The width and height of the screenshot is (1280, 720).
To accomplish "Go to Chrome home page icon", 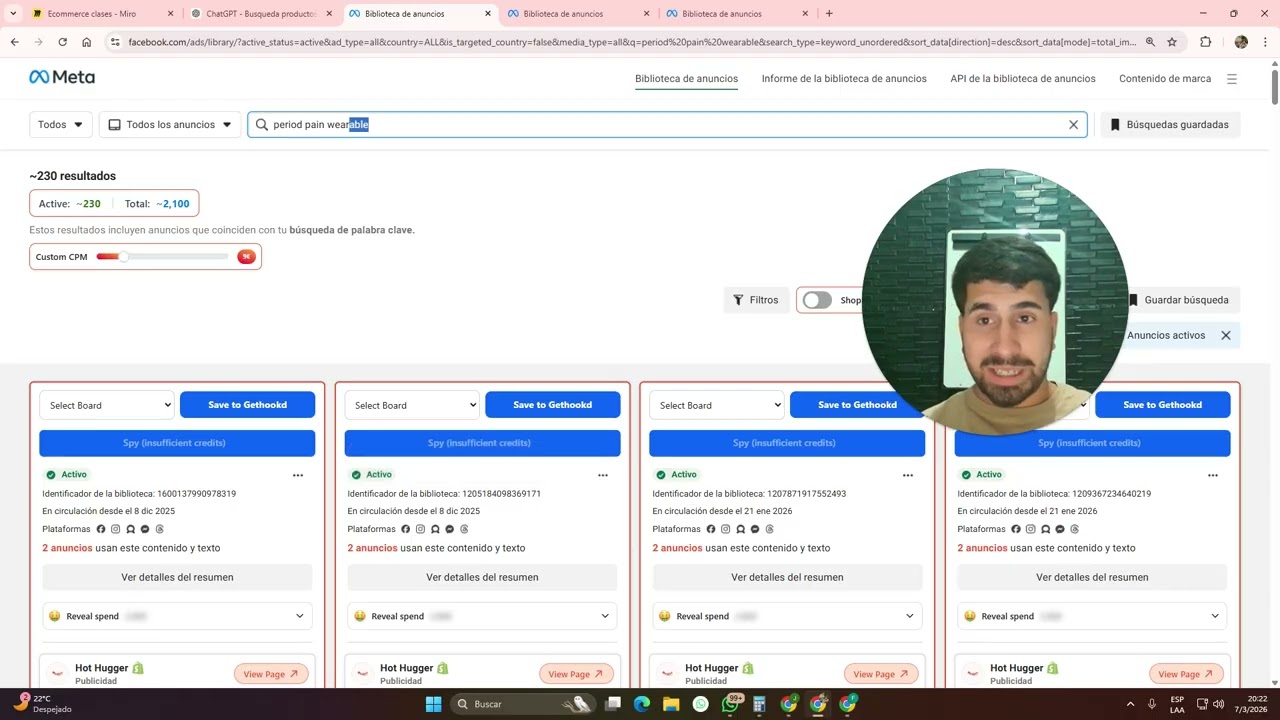I will [x=87, y=42].
